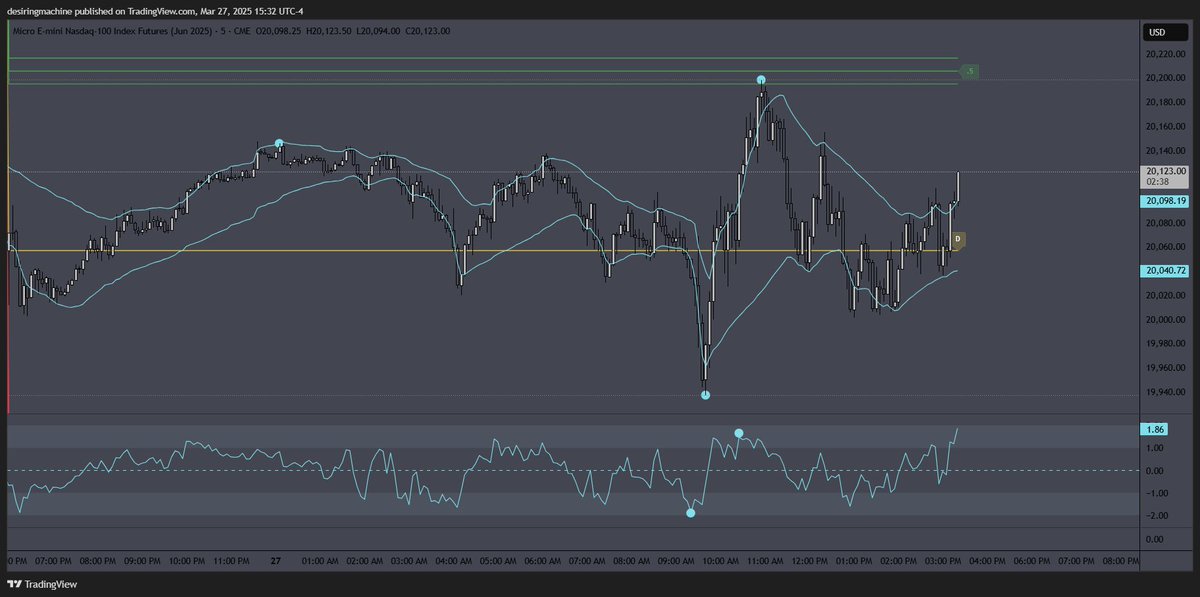Screen dimensions: 1200x597
Task: Click the 11:00 PM time axis label
Action: [231, 562]
